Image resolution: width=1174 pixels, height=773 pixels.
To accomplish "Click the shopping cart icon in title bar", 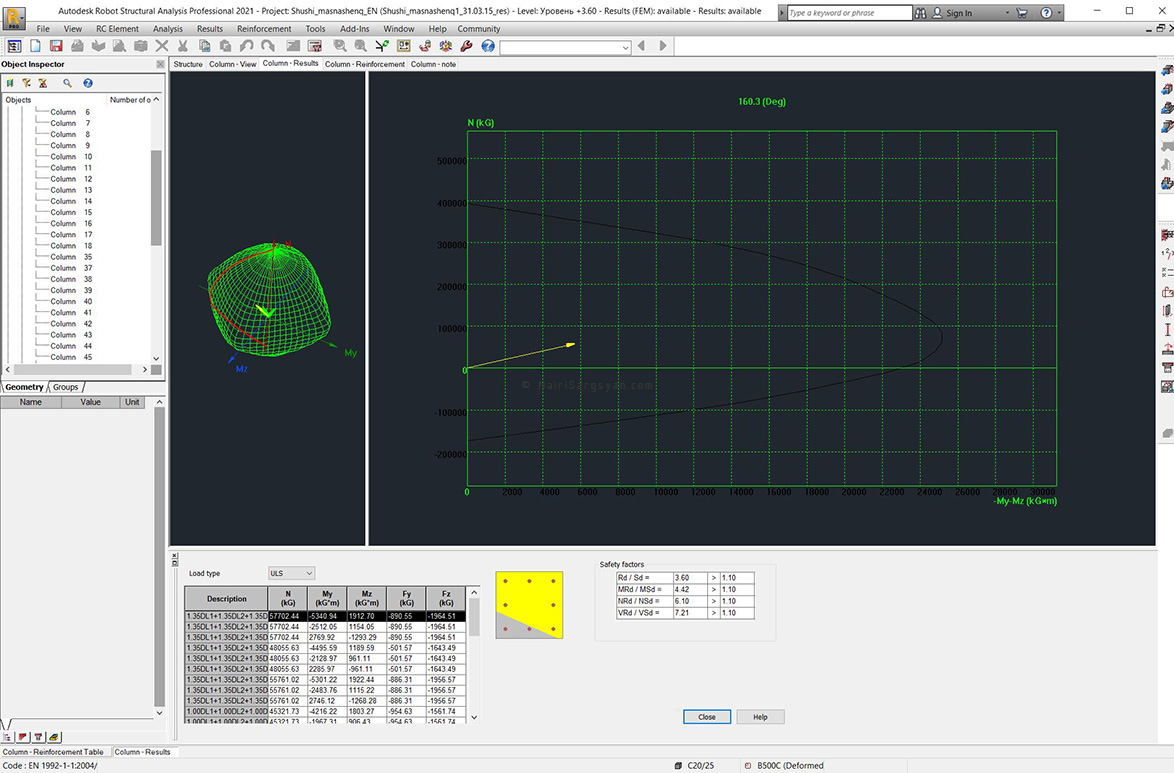I will click(1022, 13).
